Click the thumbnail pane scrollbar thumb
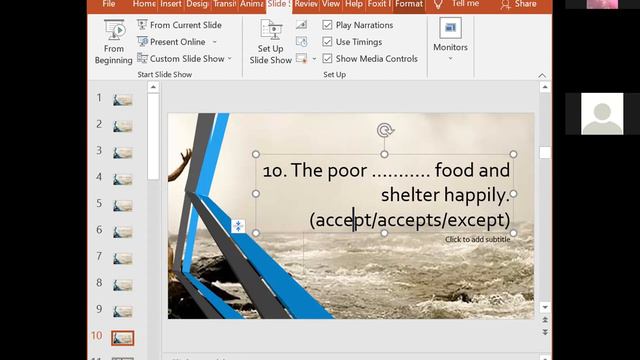The width and height of the screenshot is (640, 360). [153, 136]
